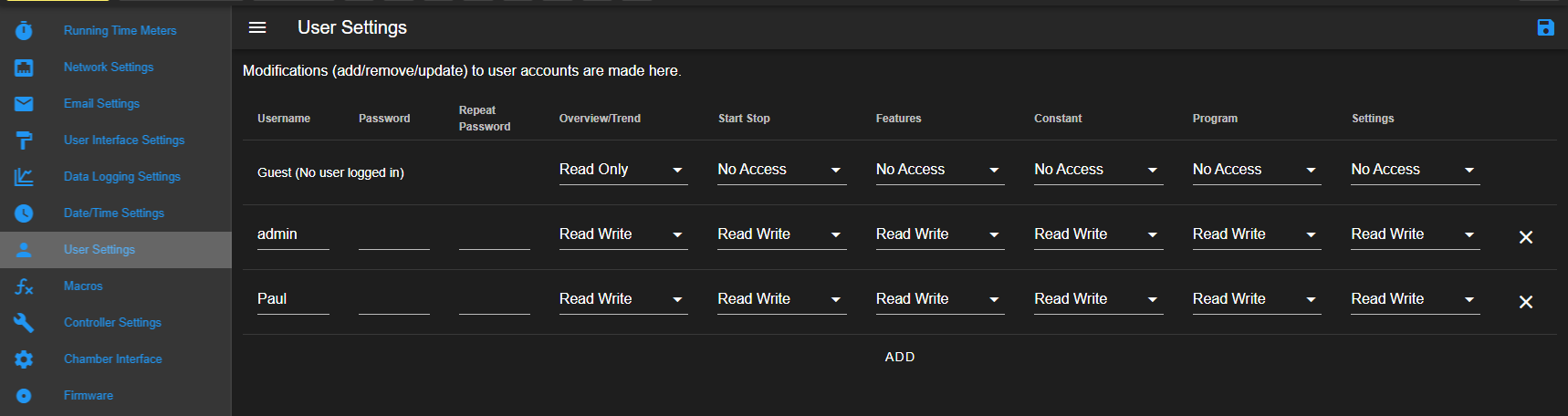Open admin Program dropdown

click(x=1257, y=234)
